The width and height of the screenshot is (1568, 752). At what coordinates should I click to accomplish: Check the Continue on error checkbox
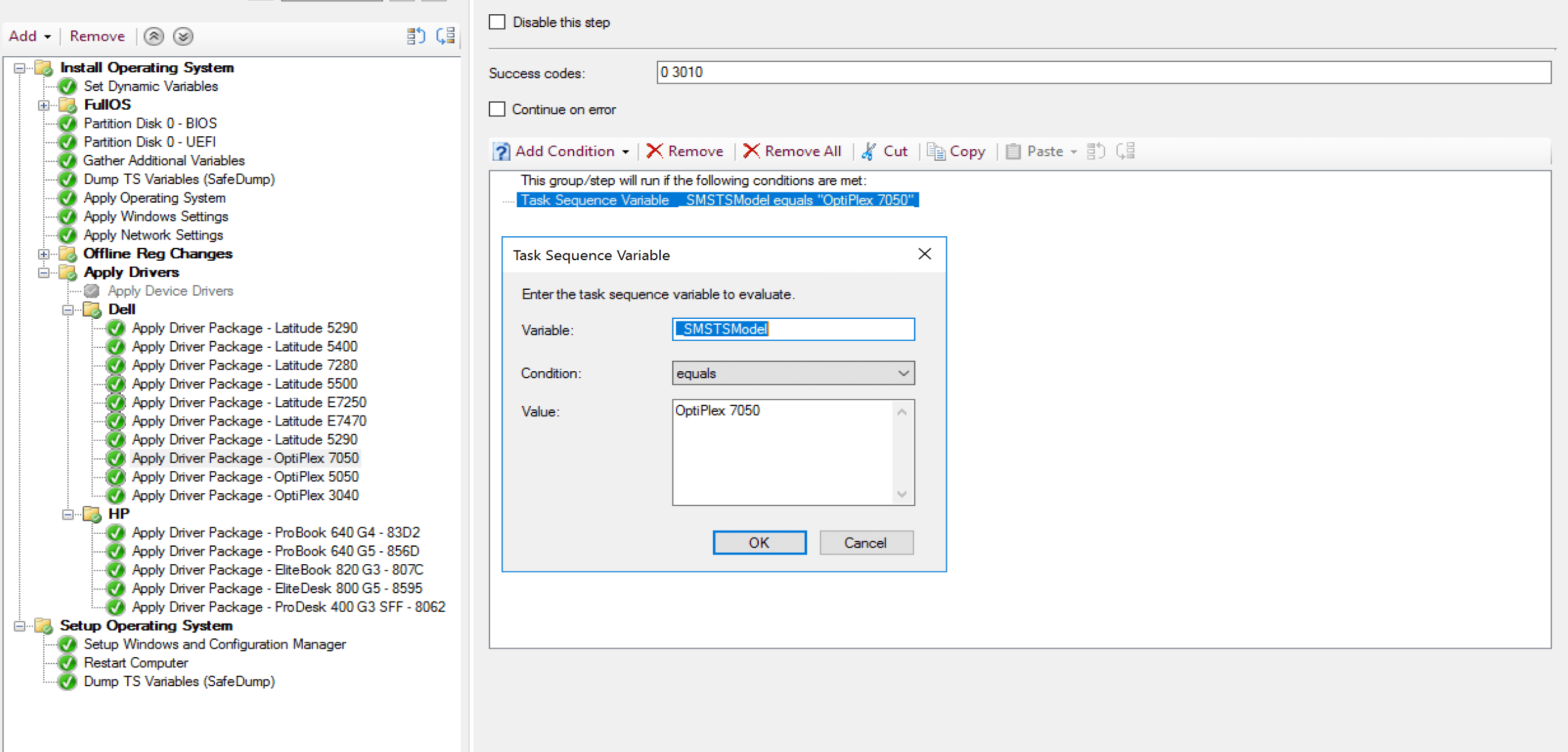point(497,109)
